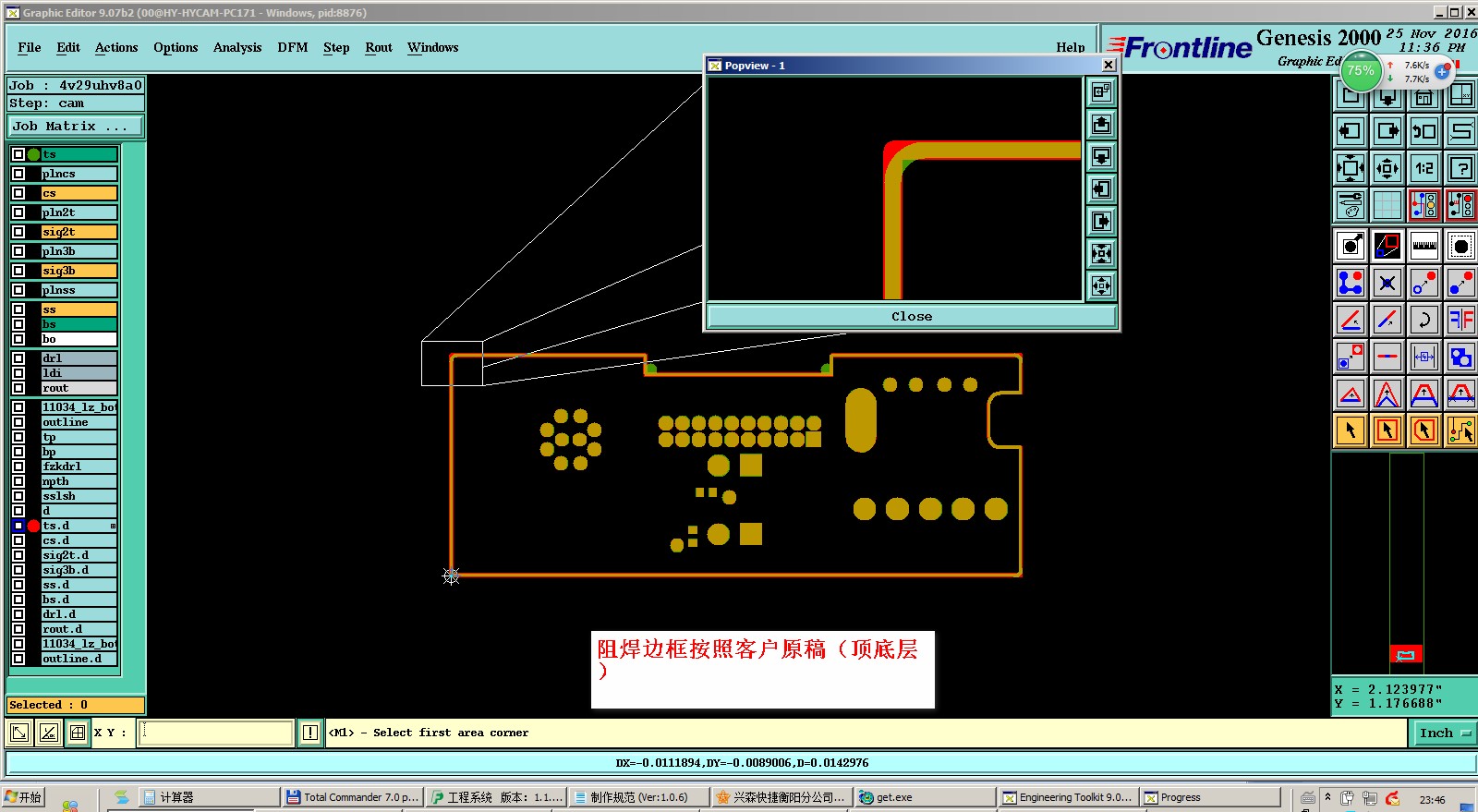
Task: Click the grid display icon
Action: click(x=1387, y=205)
